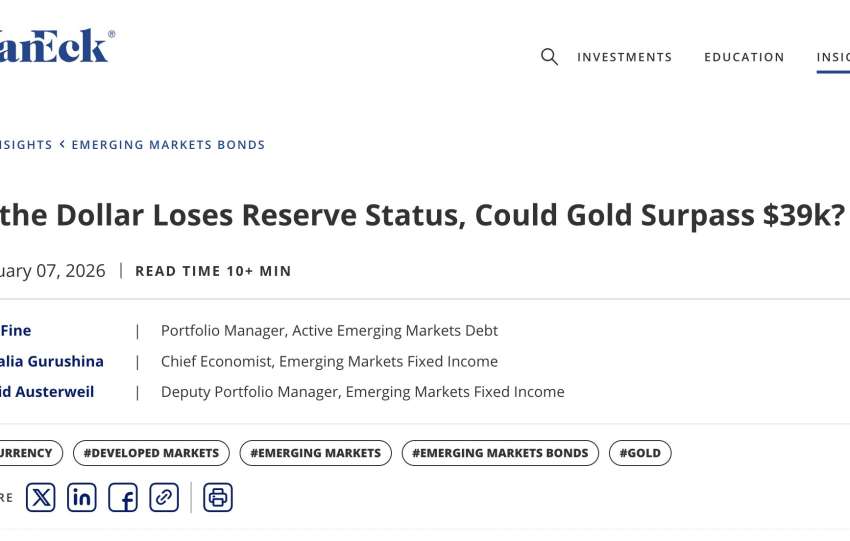The image size is (850, 541).
Task: Go to Emerging Markets Bonds breadcrumb
Action: 168,145
